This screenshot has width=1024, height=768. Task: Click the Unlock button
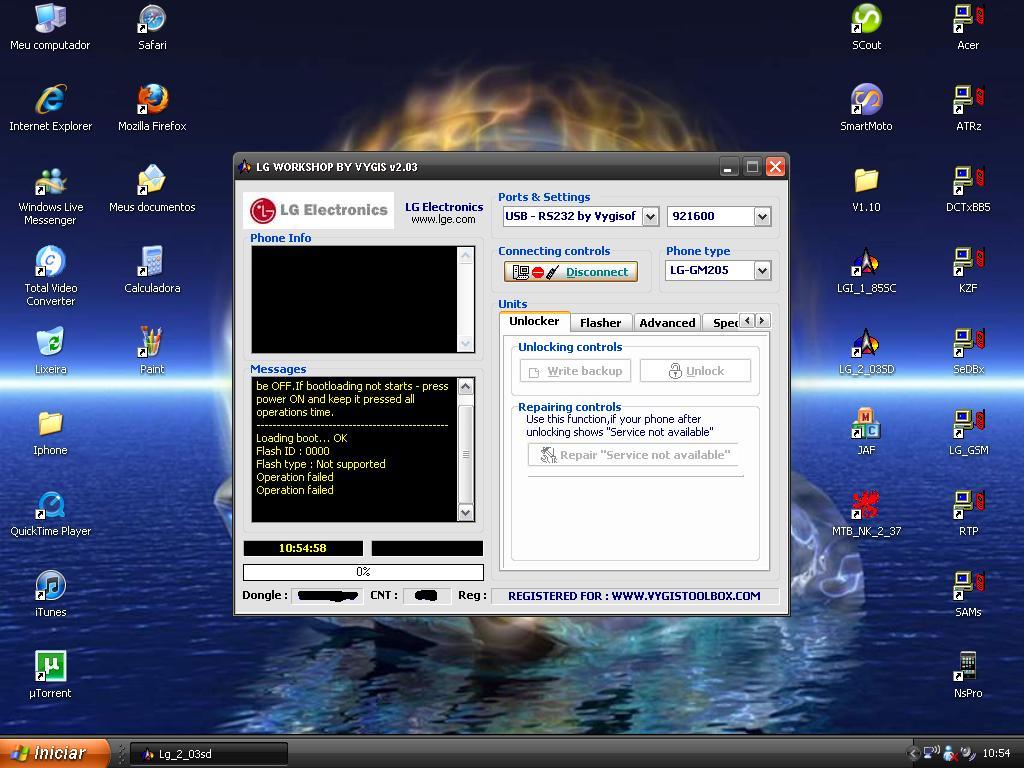pos(696,371)
